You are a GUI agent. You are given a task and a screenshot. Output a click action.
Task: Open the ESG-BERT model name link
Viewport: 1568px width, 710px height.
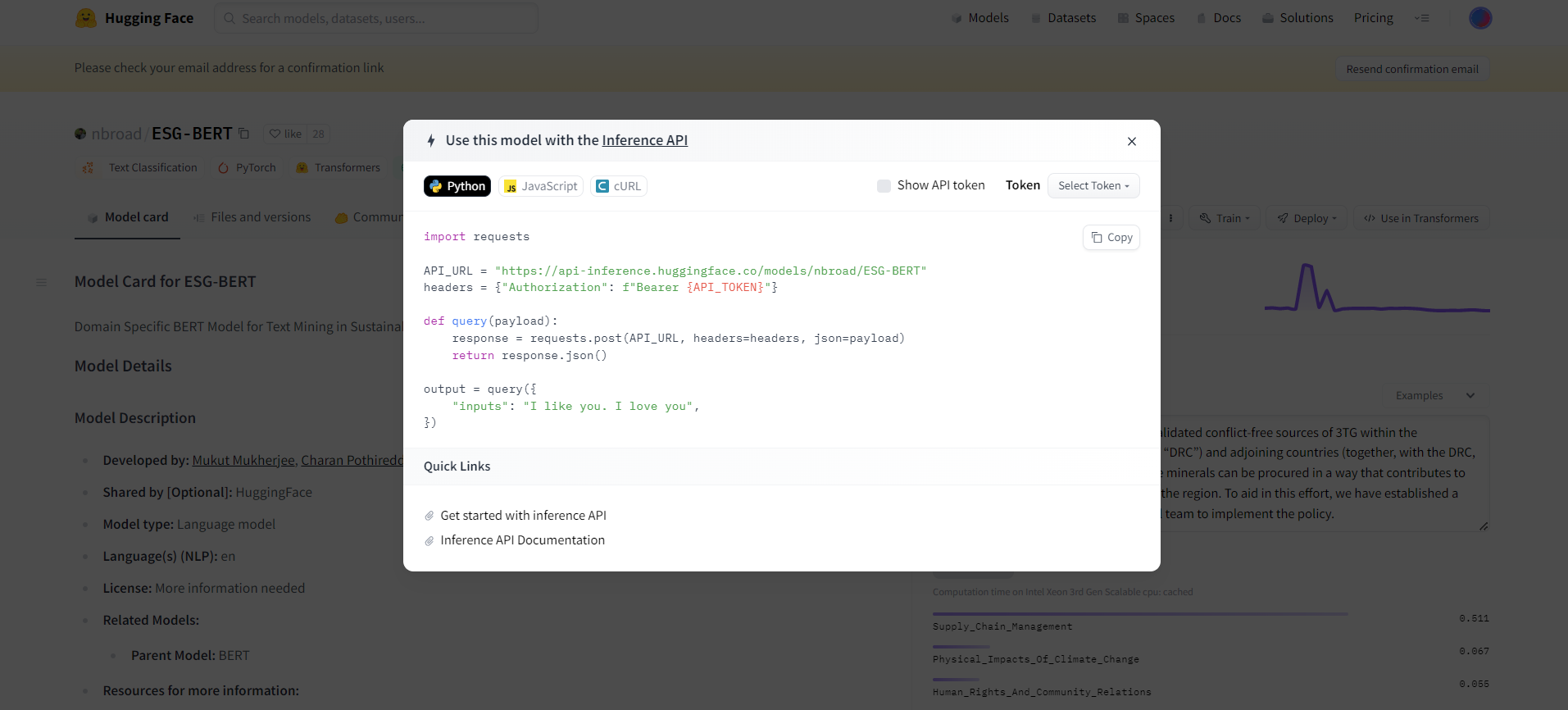tap(192, 134)
